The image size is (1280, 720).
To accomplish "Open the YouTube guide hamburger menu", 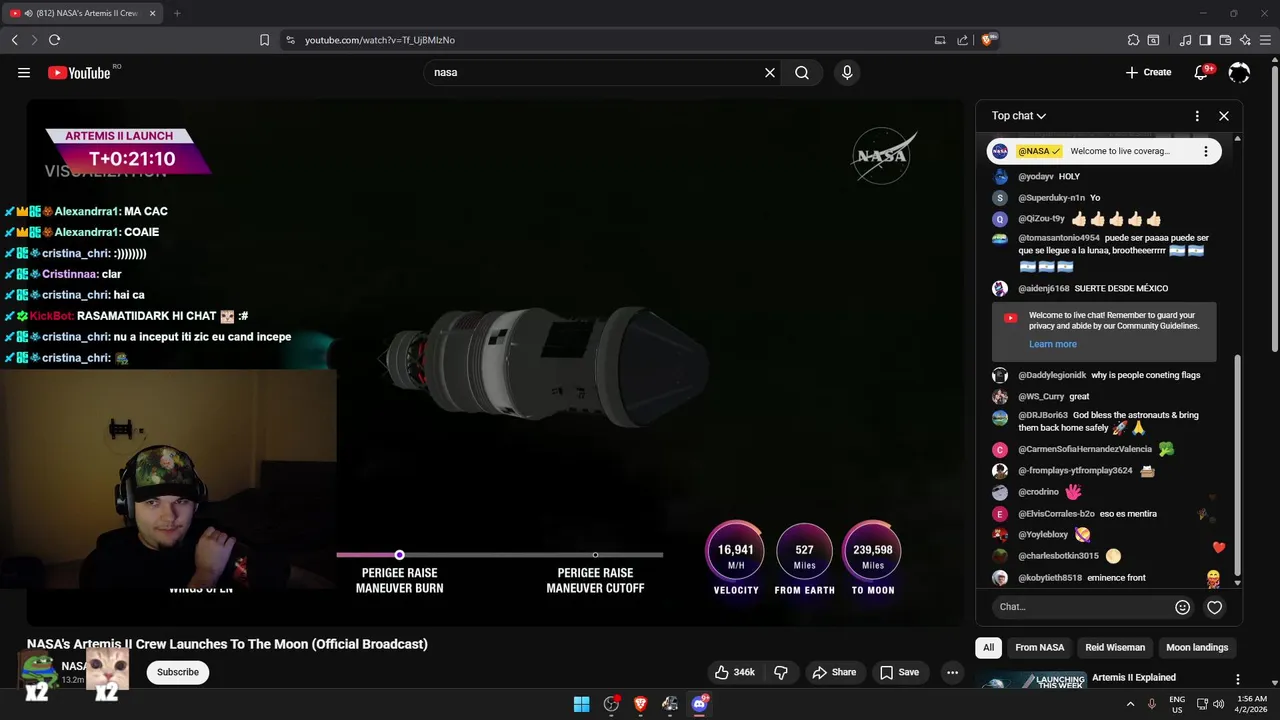I will pyautogui.click(x=24, y=72).
